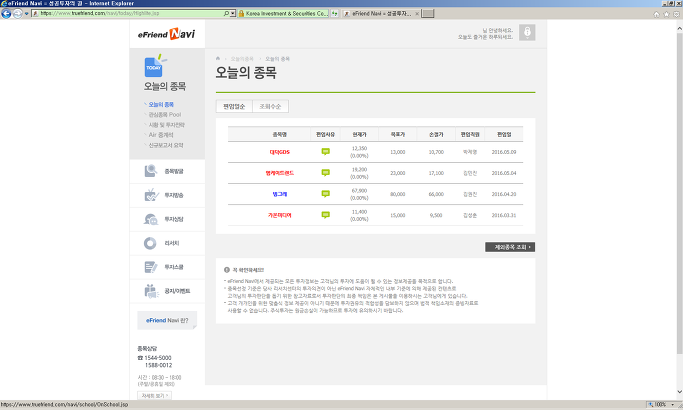The width and height of the screenshot is (683, 410).
Task: Open the Air submenu link
Action: pos(161,135)
